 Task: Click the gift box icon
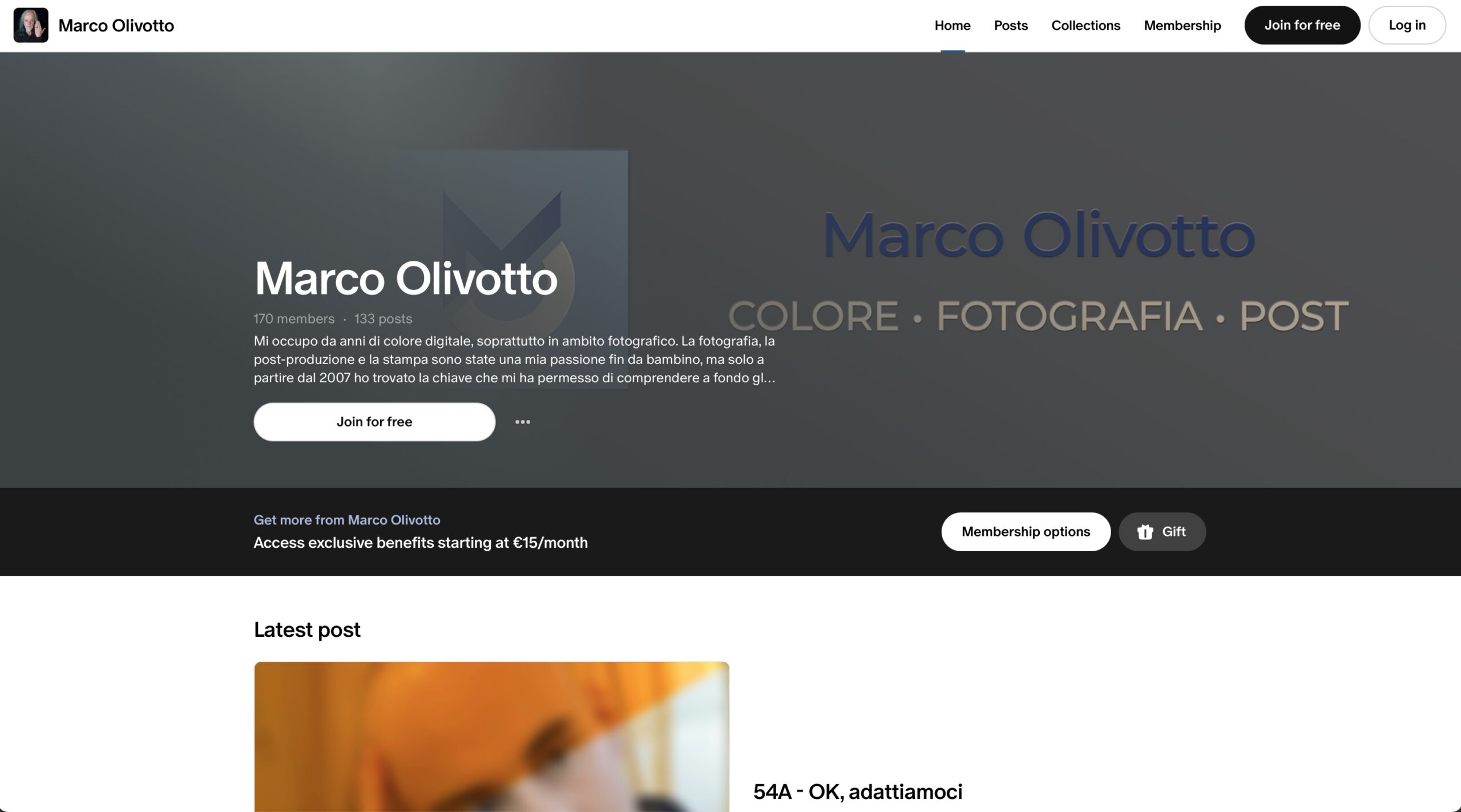(x=1145, y=532)
